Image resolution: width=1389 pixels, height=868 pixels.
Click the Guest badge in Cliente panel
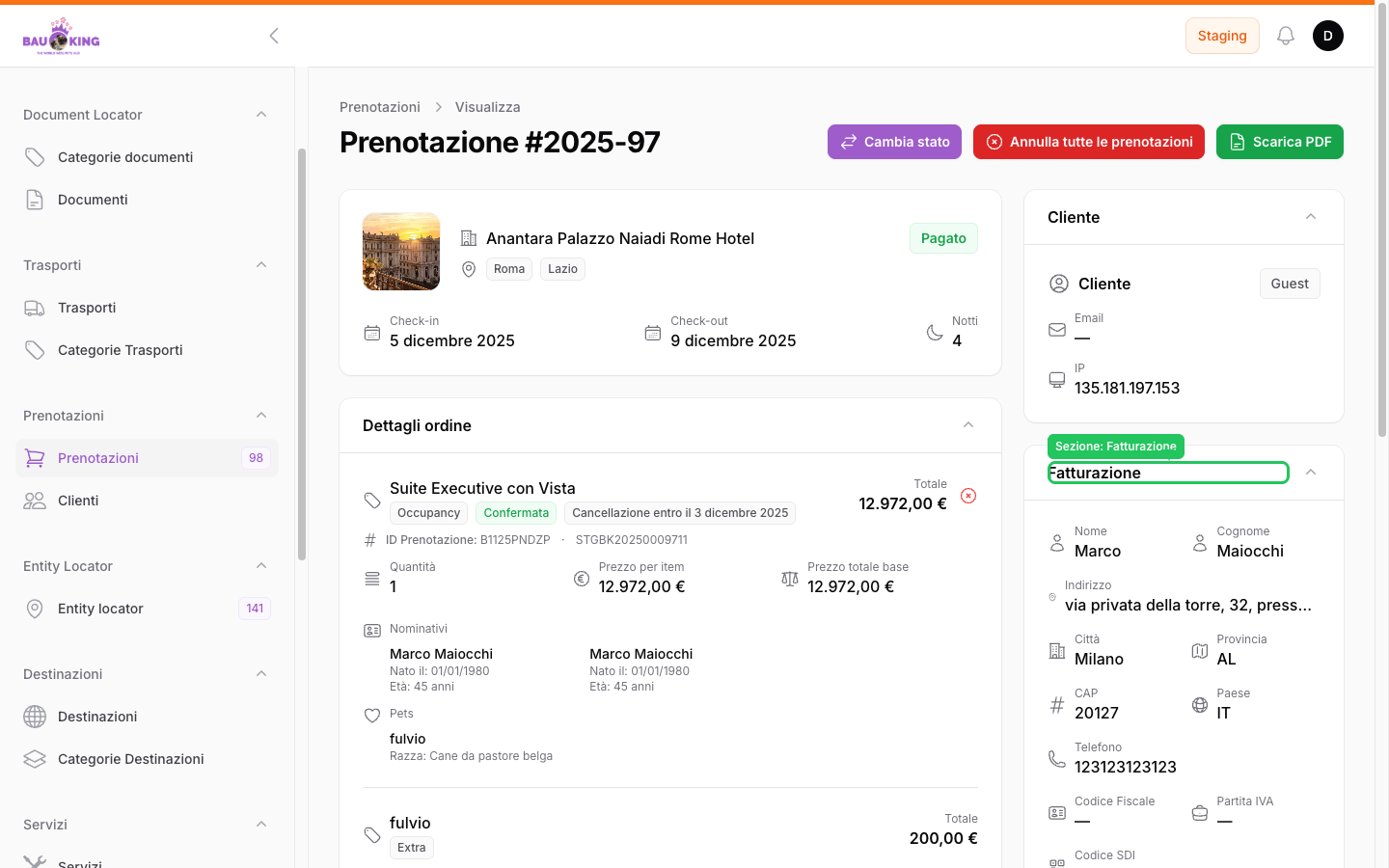pos(1290,284)
